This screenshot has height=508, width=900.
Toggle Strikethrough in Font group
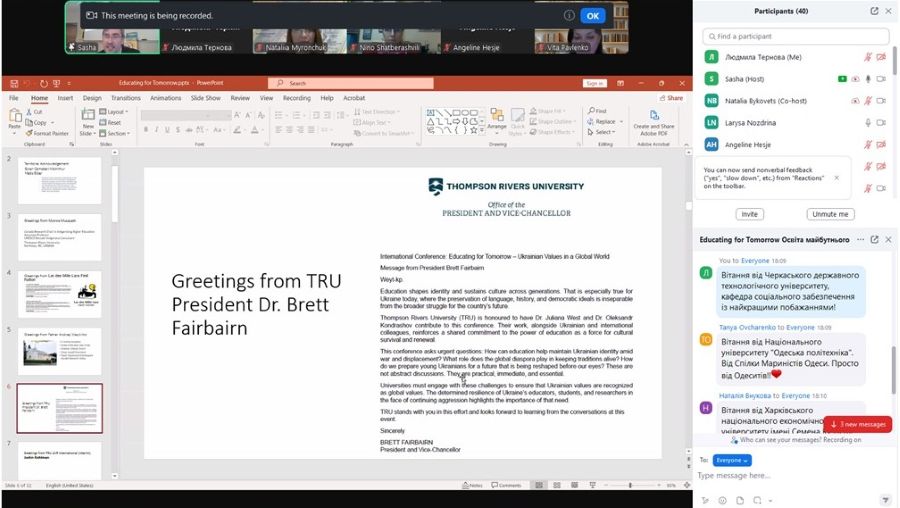pyautogui.click(x=189, y=130)
